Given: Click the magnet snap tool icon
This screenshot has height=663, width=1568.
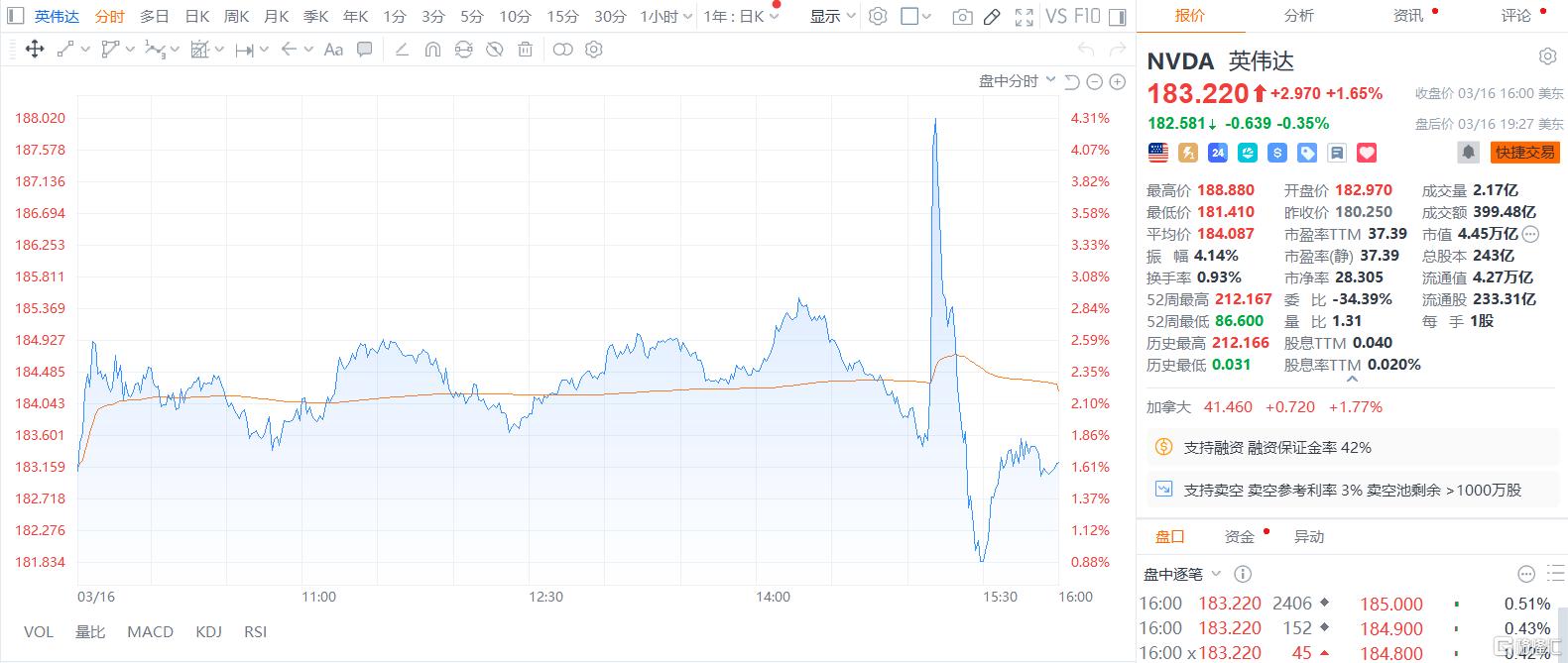Looking at the screenshot, I should [x=432, y=50].
